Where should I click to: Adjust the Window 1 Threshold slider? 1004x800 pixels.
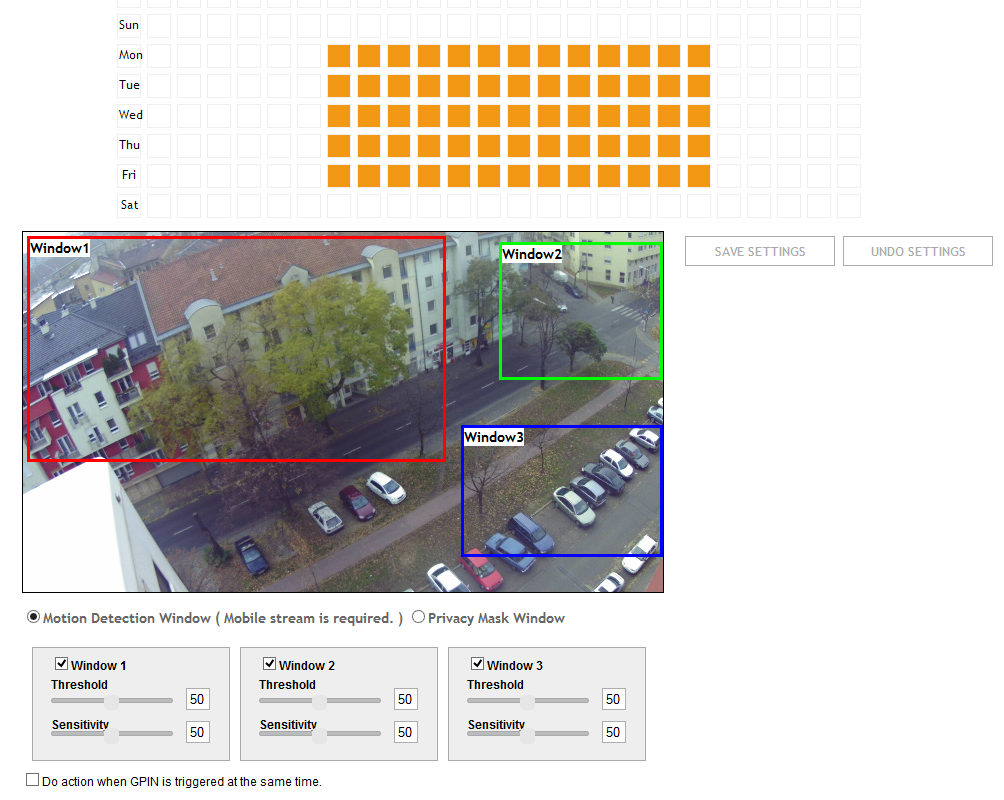coord(112,701)
